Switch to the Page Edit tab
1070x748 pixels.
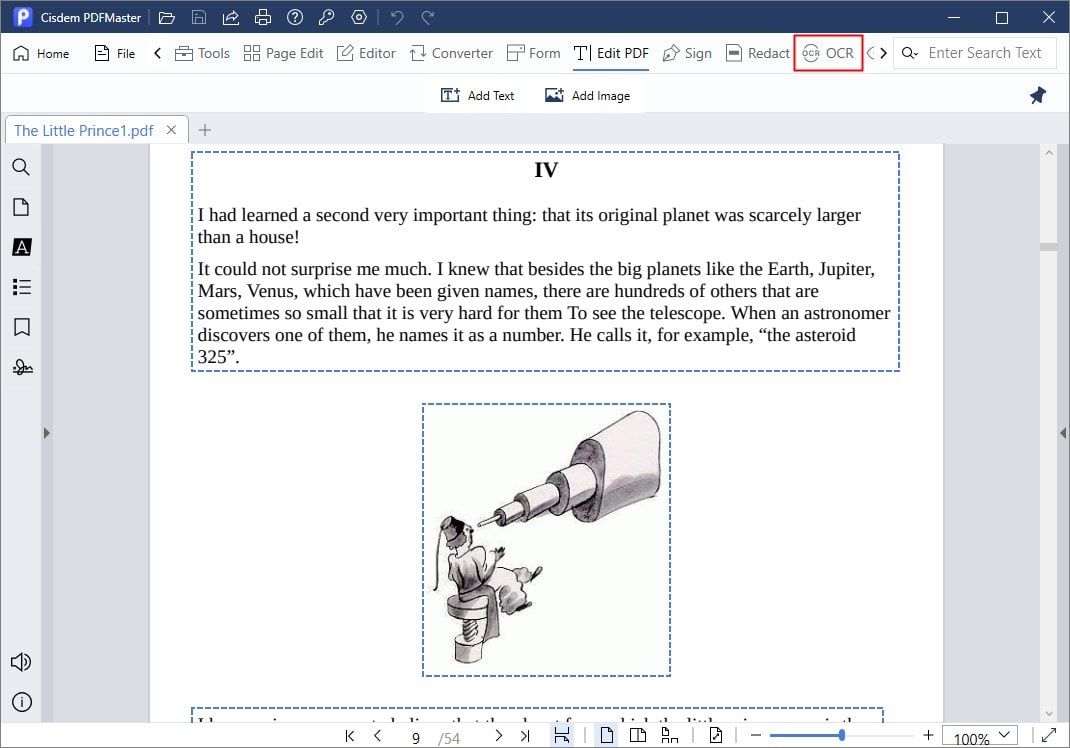pyautogui.click(x=283, y=53)
